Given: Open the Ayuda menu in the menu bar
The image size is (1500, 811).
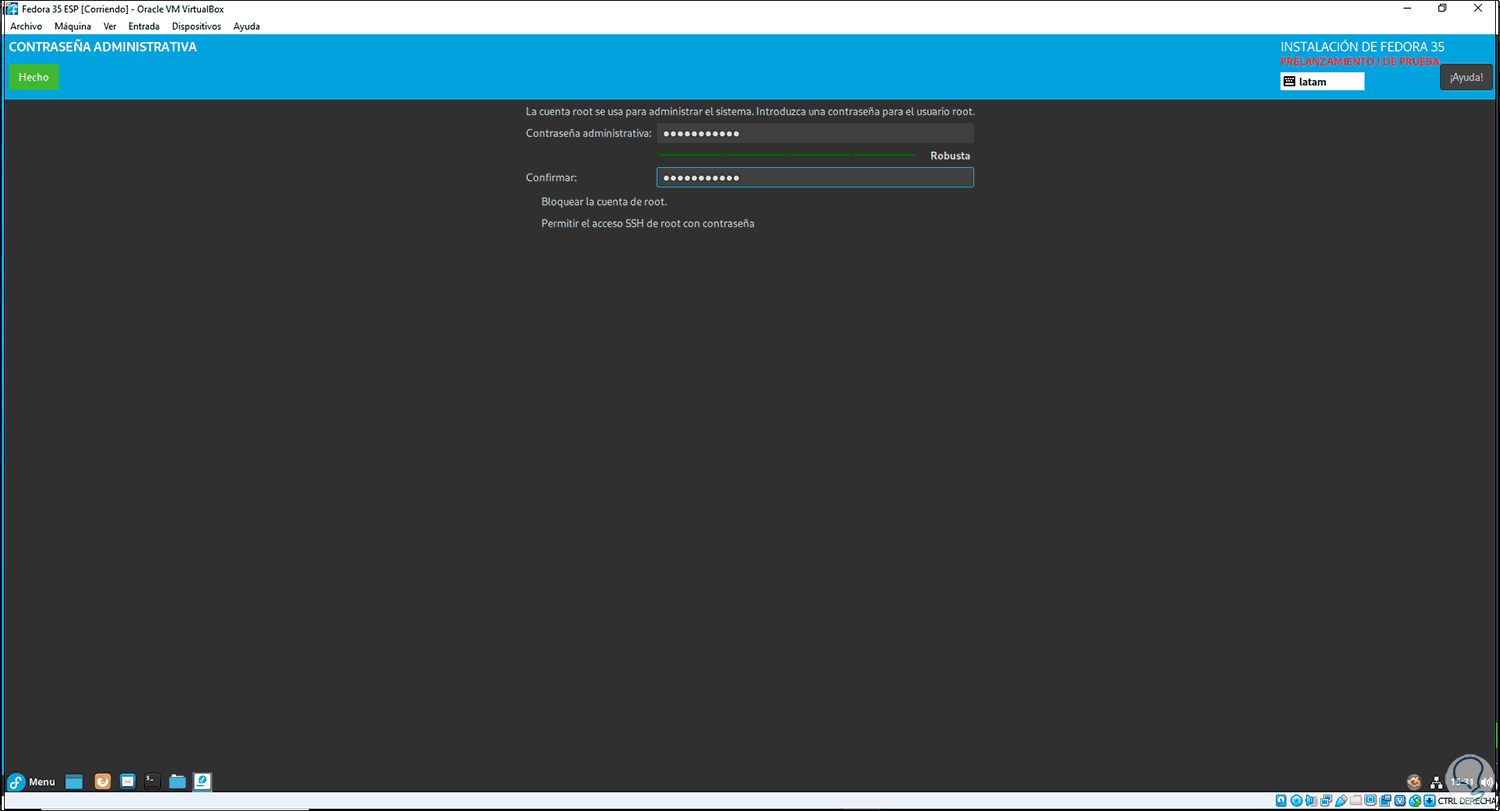Looking at the screenshot, I should point(247,26).
